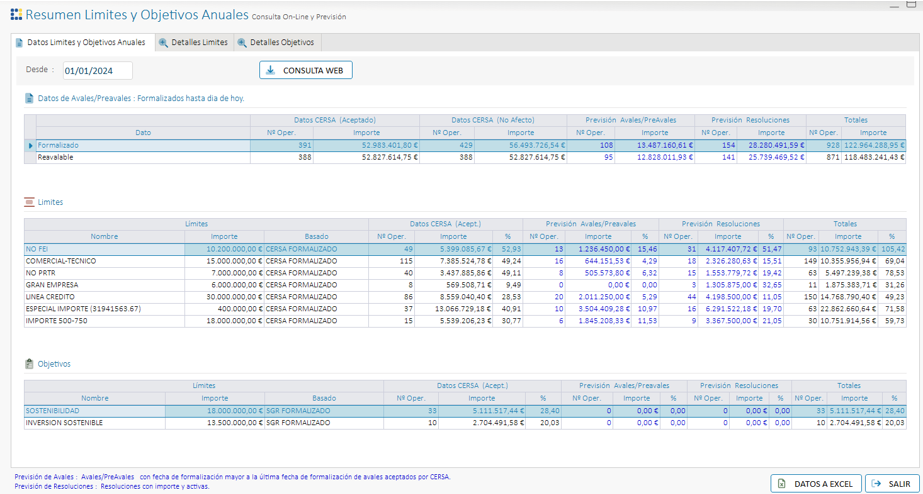923x494 pixels.
Task: Click the 122.964.288,95 € total cell
Action: [874, 145]
